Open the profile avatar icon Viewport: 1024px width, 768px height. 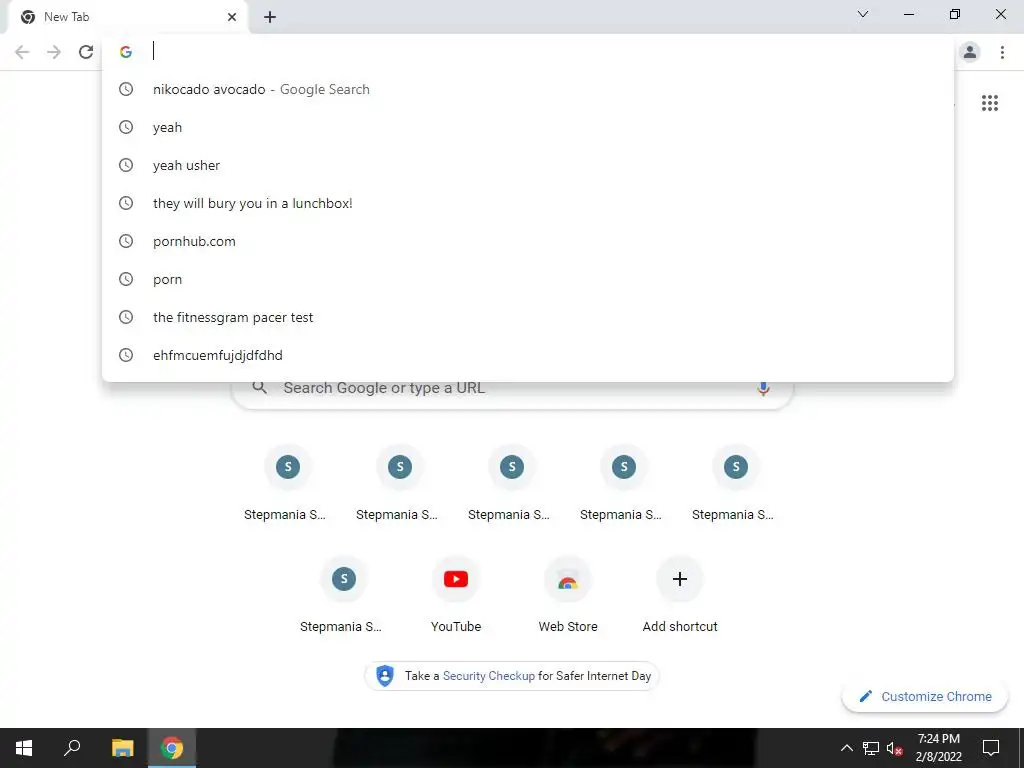point(970,52)
